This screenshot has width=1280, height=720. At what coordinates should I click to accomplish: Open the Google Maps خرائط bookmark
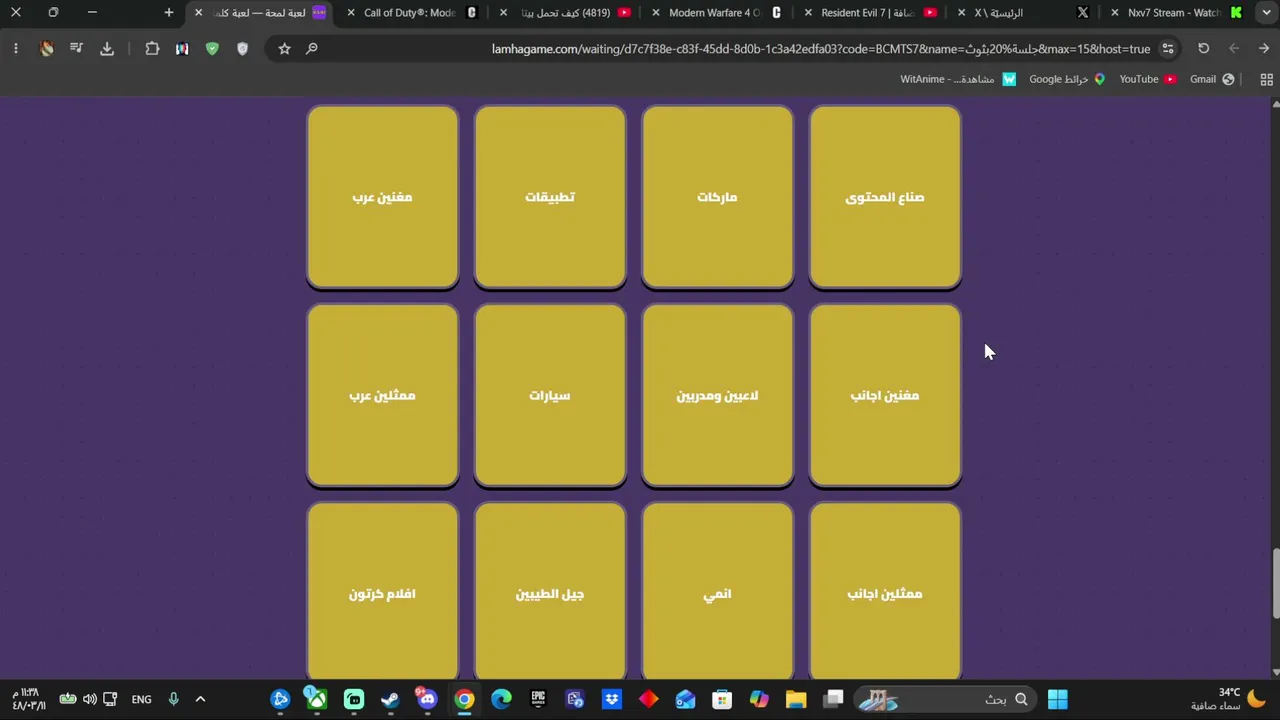pyautogui.click(x=1067, y=79)
